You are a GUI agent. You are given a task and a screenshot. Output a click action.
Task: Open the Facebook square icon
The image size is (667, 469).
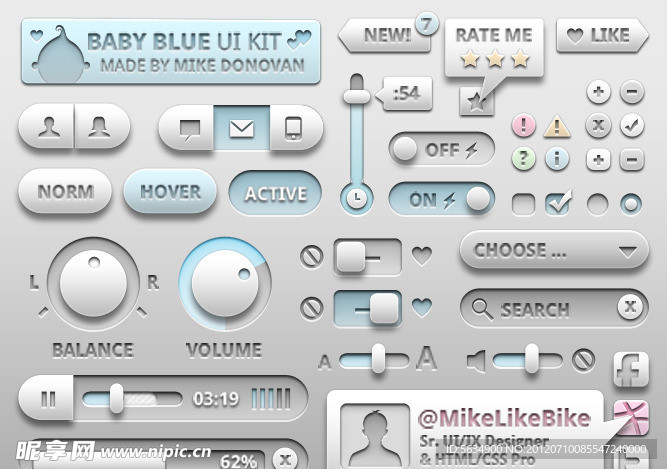point(631,369)
